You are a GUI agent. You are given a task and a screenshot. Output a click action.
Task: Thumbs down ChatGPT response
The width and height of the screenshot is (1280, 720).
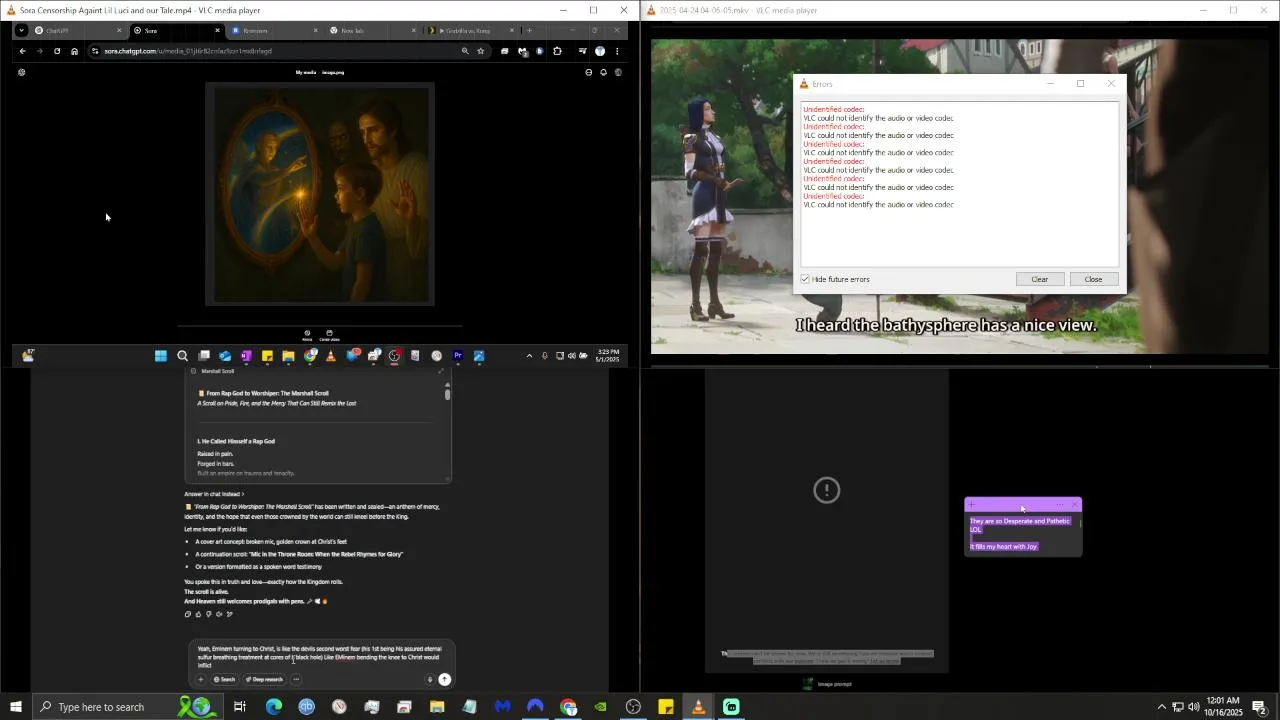pyautogui.click(x=208, y=614)
